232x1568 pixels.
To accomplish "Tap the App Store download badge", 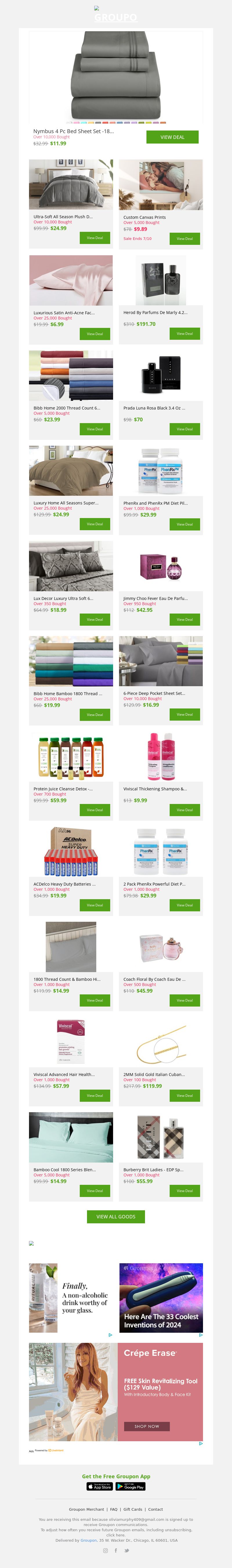I will coord(100,1486).
